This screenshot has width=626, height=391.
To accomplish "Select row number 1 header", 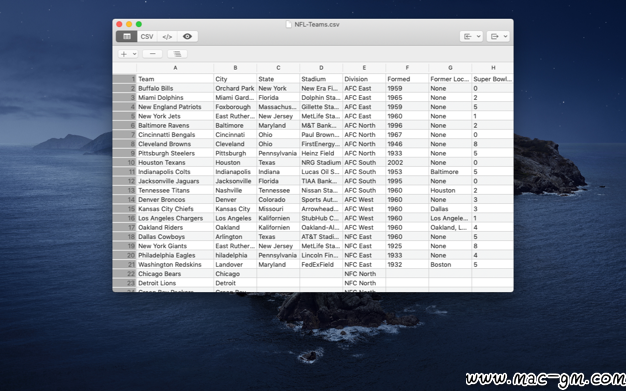I will point(125,79).
